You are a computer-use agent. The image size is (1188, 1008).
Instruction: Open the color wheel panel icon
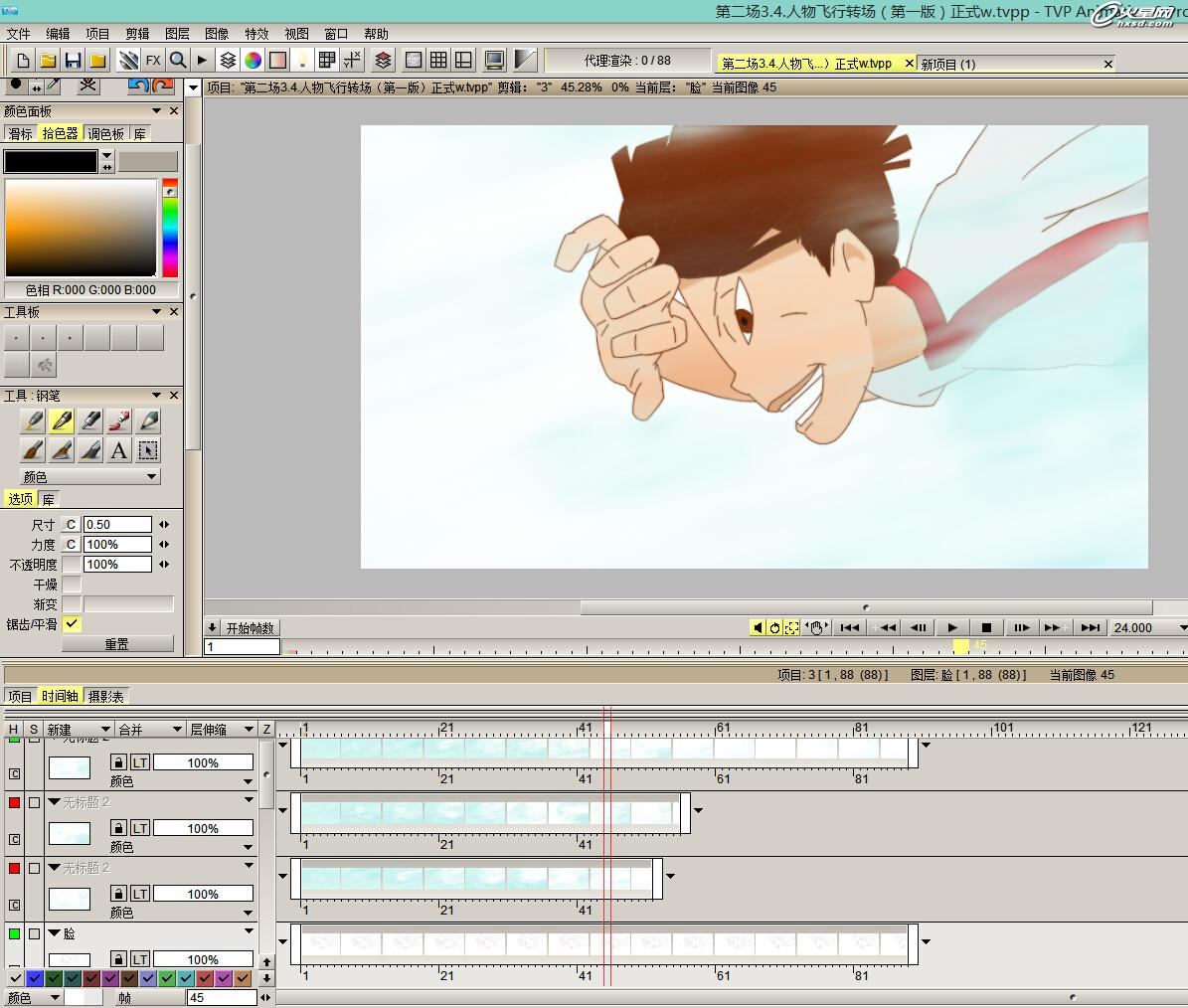254,61
